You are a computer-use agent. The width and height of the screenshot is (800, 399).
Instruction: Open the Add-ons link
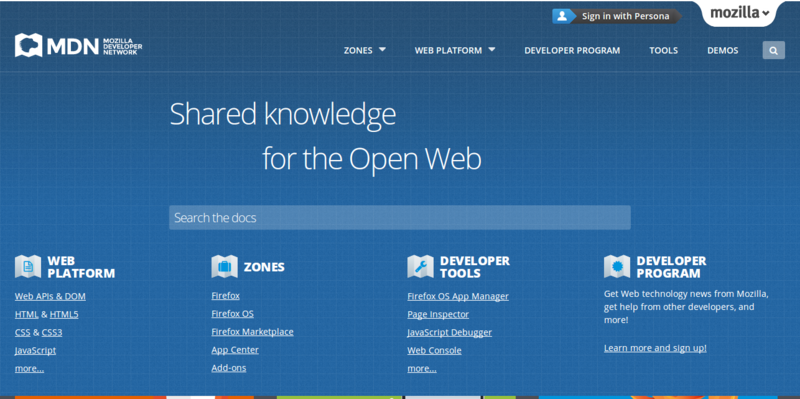point(229,368)
